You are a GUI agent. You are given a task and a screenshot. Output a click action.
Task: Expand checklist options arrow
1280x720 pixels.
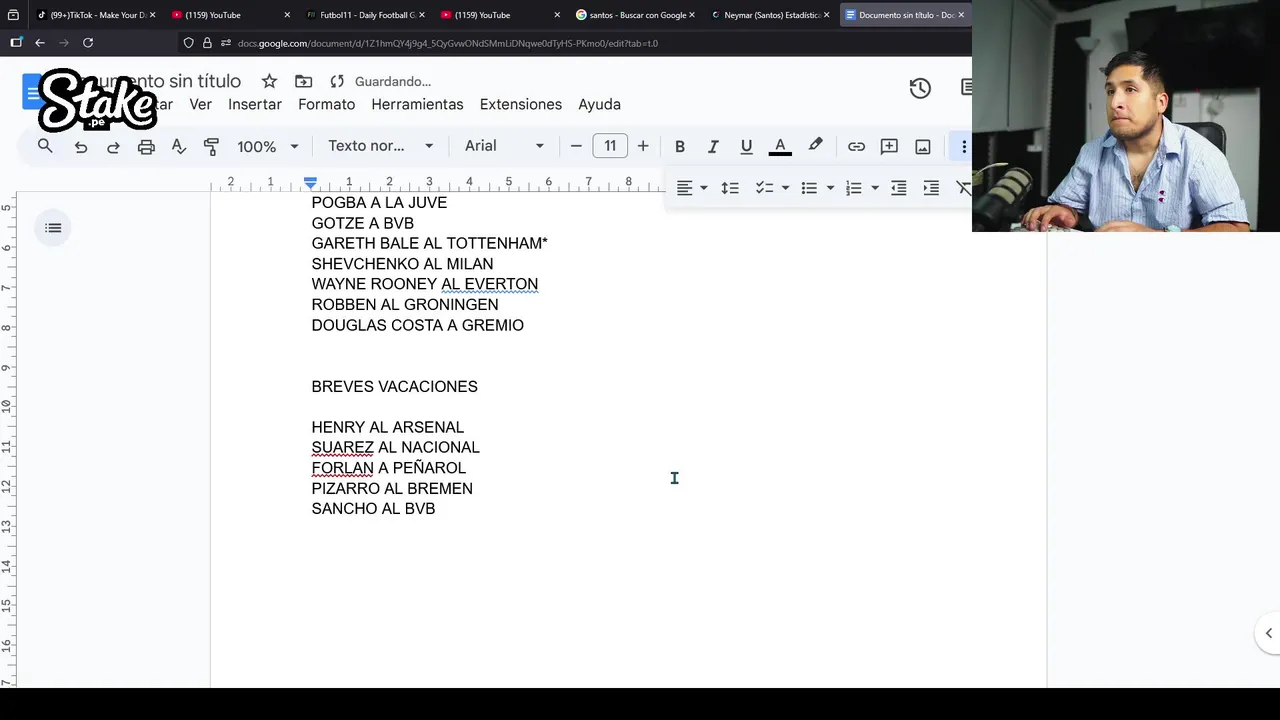pos(785,188)
